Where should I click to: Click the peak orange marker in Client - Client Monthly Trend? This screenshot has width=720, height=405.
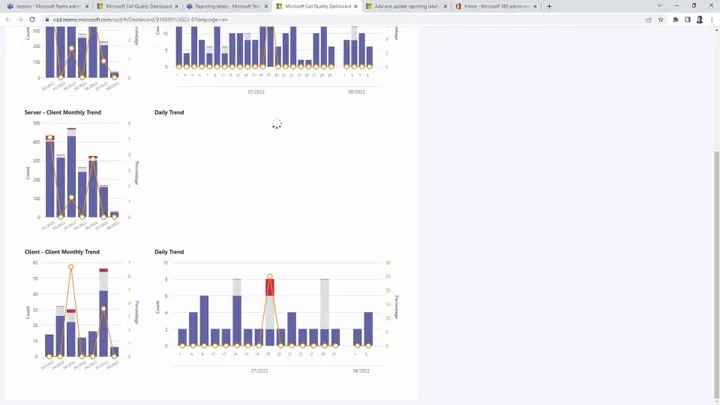[x=71, y=267]
